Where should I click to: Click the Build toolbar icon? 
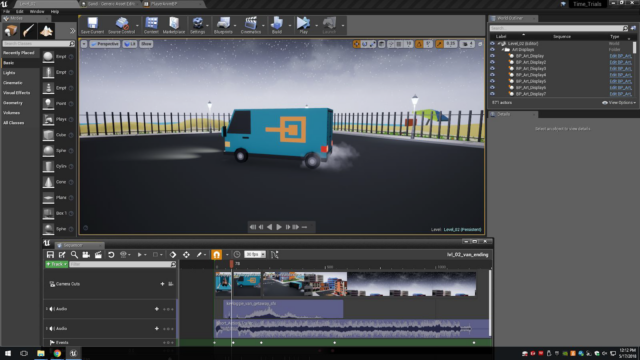pos(277,25)
